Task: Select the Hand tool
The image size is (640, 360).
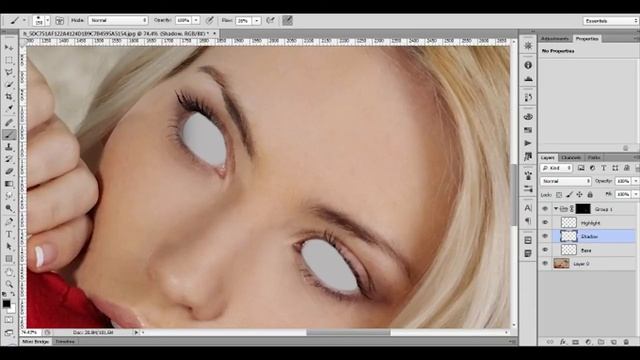Action: point(9,272)
